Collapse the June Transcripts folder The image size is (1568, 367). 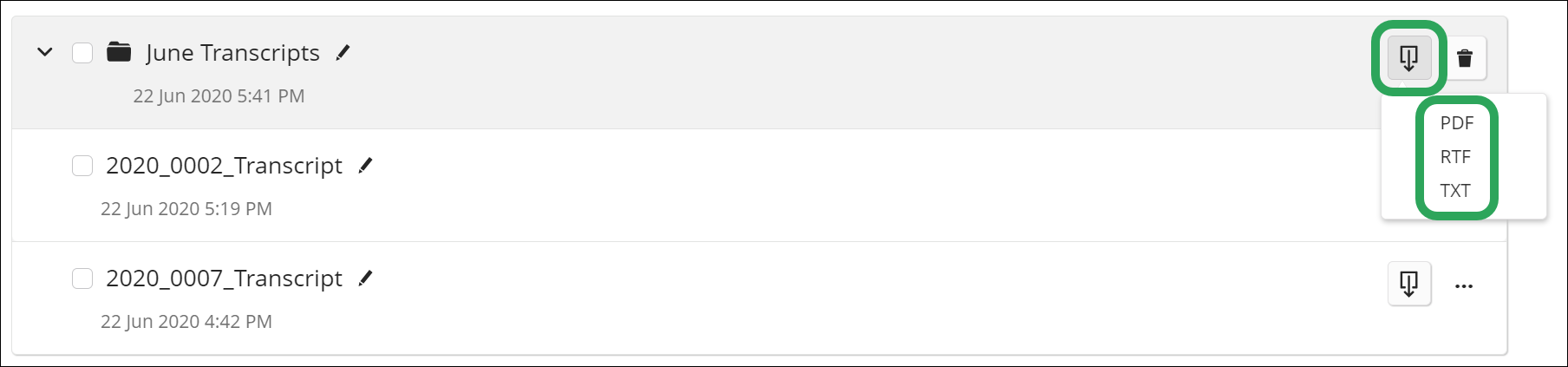45,53
